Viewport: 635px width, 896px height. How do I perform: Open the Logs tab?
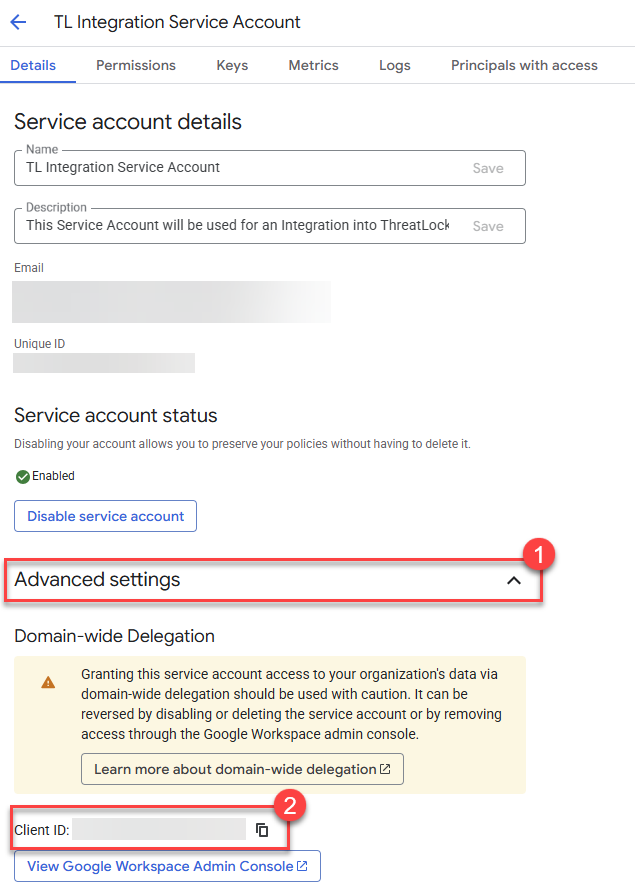394,65
